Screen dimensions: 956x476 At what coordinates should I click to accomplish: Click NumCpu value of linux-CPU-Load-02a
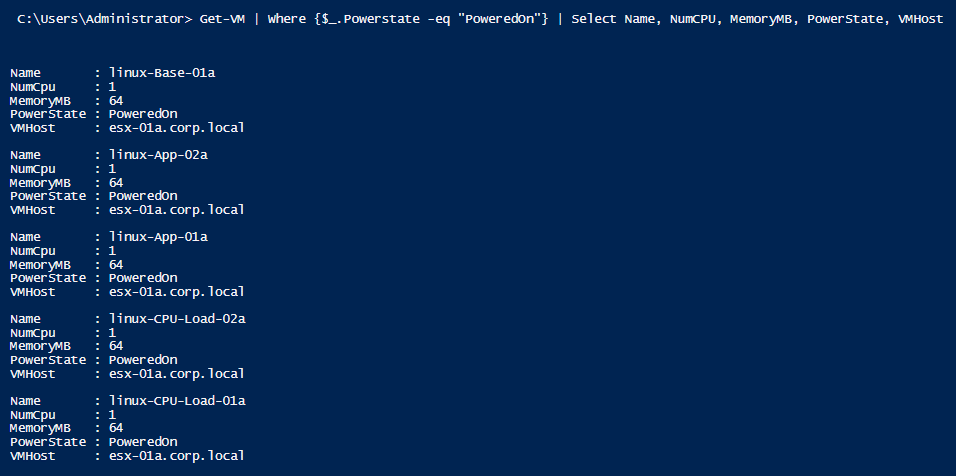(112, 333)
